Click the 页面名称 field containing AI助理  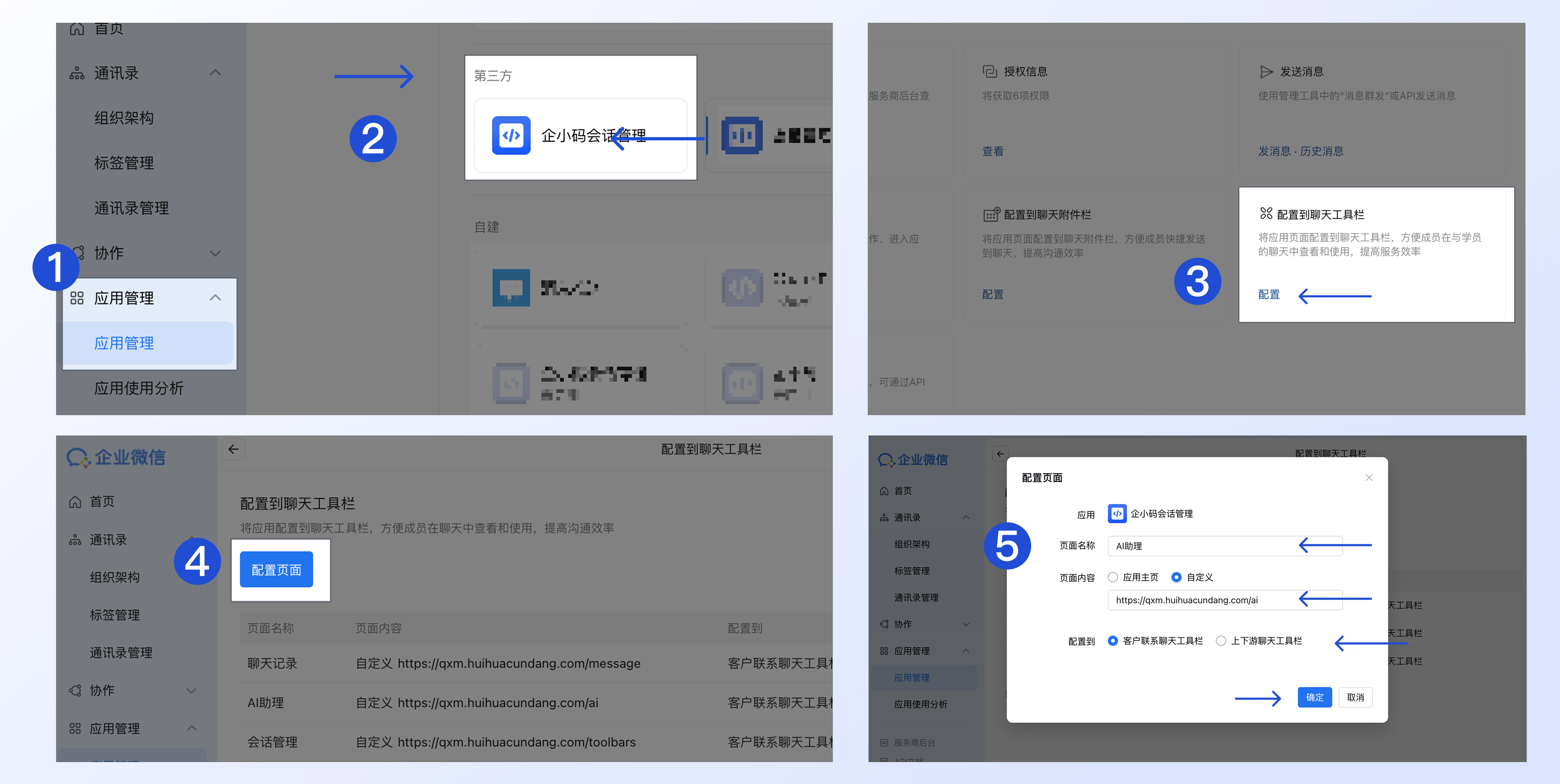tap(1224, 546)
